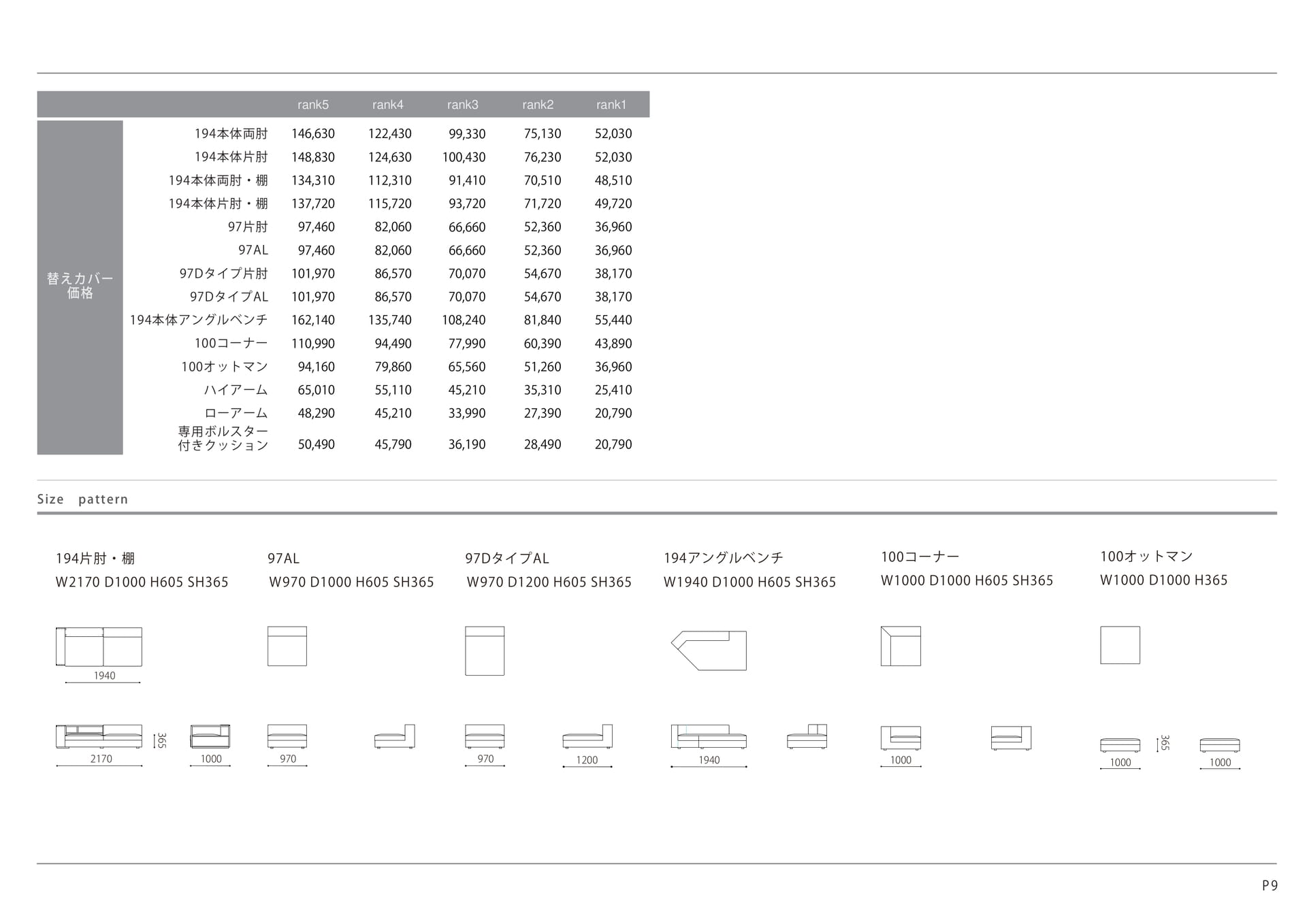Click the 194片肘・棚 size heading
Image resolution: width=1307 pixels, height=924 pixels.
(x=95, y=559)
